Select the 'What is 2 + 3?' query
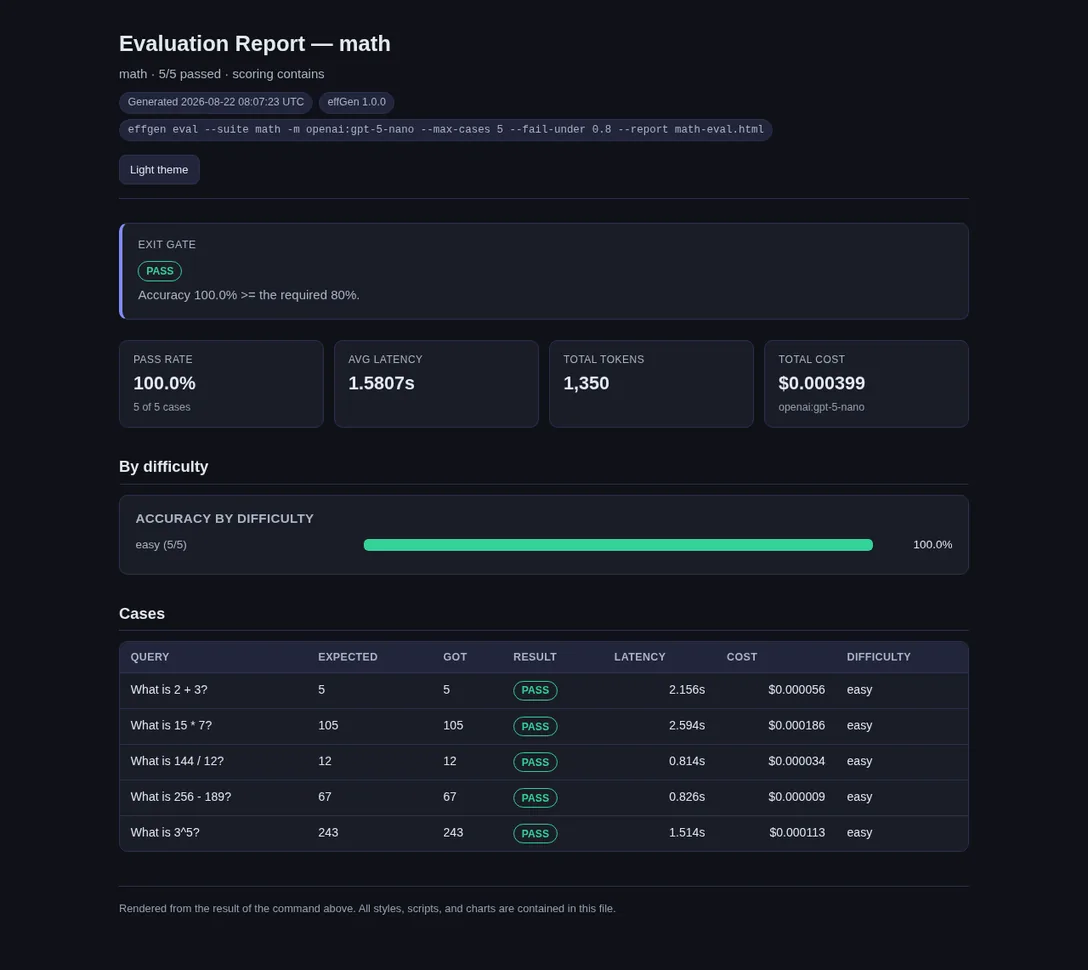The image size is (1088, 970). click(x=169, y=690)
